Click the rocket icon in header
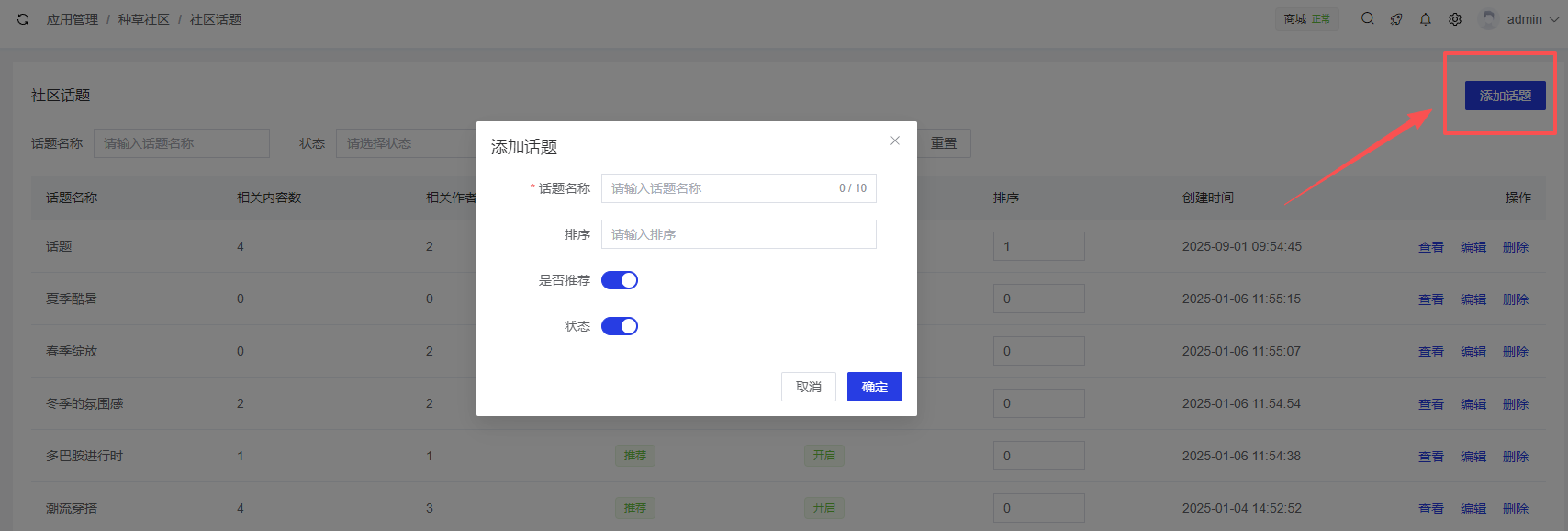Image resolution: width=1568 pixels, height=531 pixels. coord(1396,19)
